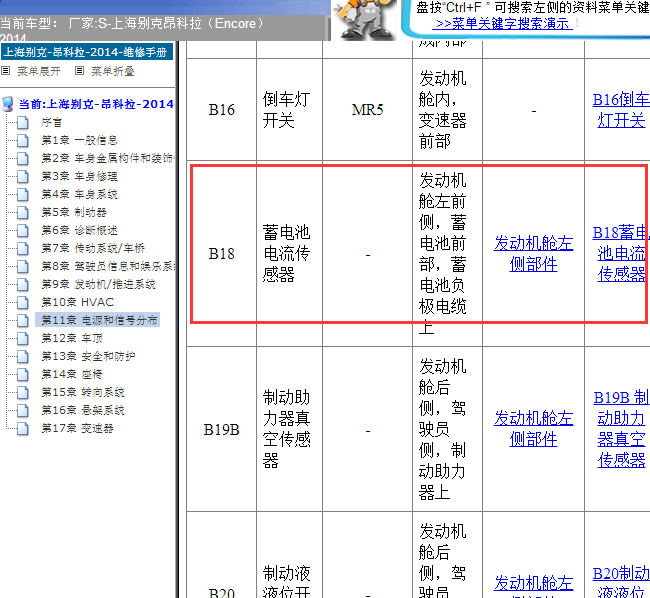This screenshot has width=650, height=598.
Task: Open 第9章 发动机/推进系统
Action: pos(98,284)
